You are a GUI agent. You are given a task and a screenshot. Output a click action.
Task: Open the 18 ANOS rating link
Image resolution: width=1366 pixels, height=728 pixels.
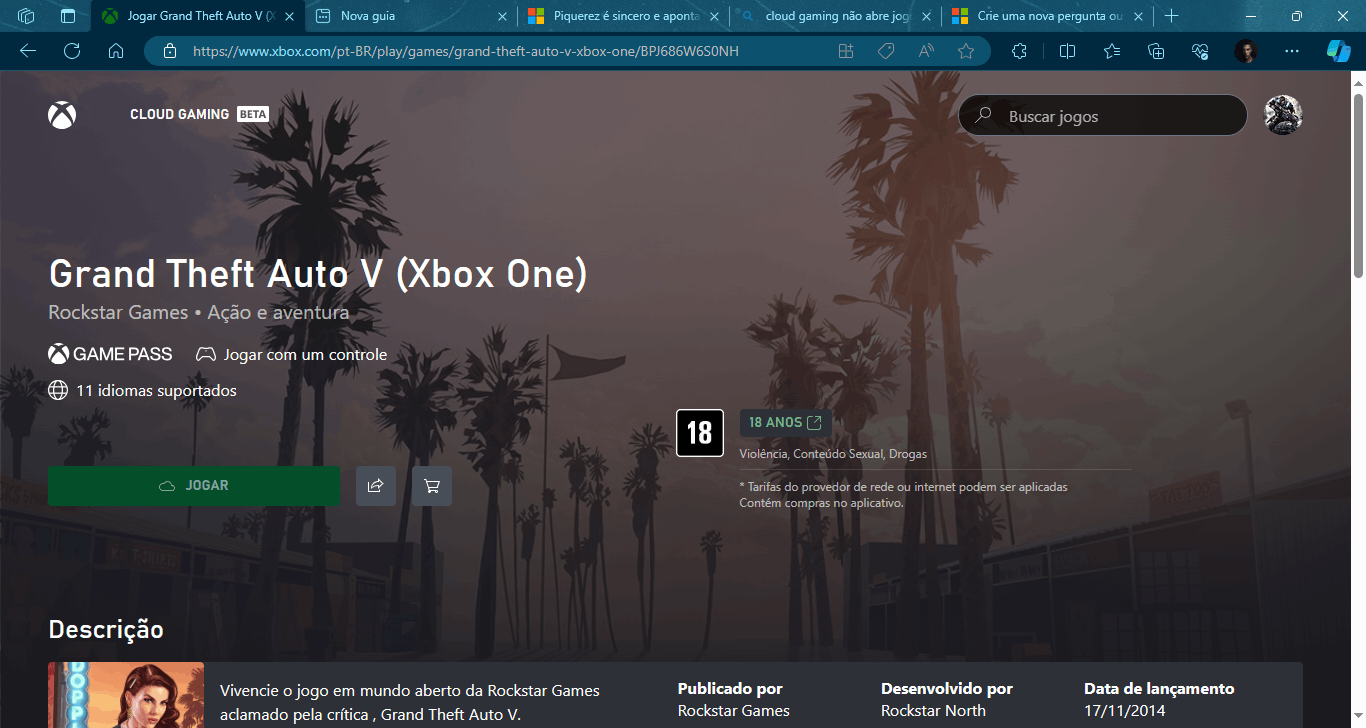coord(785,423)
